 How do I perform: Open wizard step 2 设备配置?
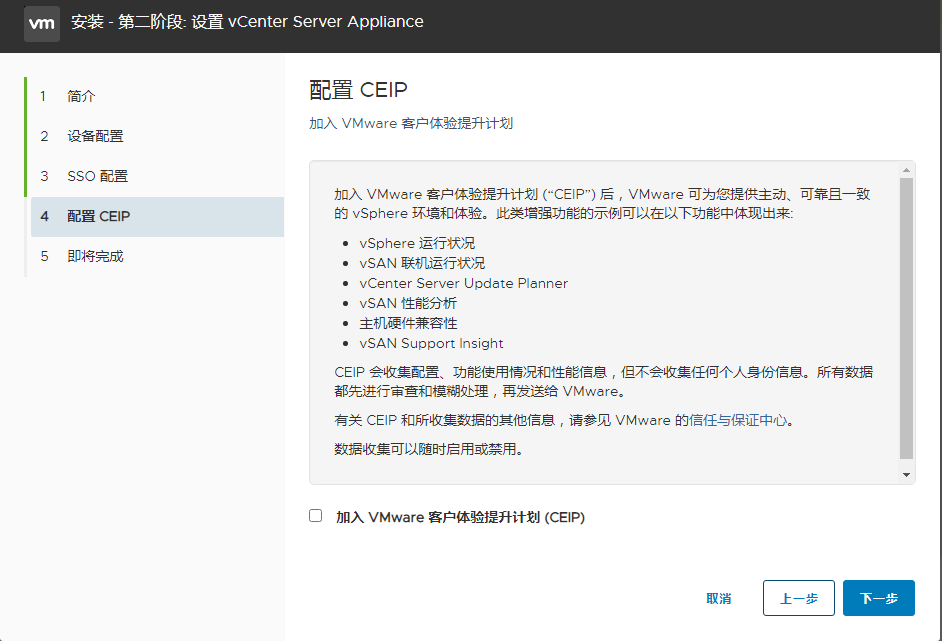(x=157, y=136)
